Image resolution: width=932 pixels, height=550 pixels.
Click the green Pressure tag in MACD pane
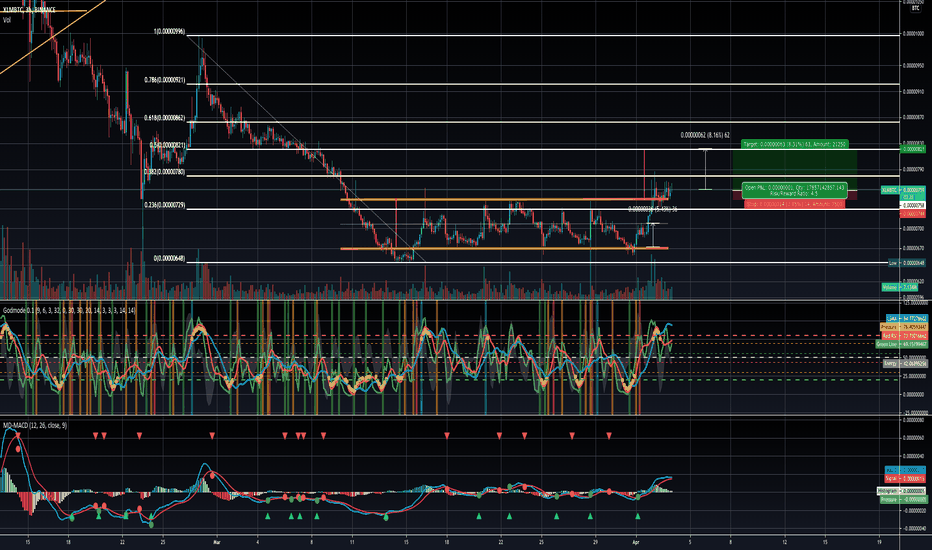[x=902, y=500]
